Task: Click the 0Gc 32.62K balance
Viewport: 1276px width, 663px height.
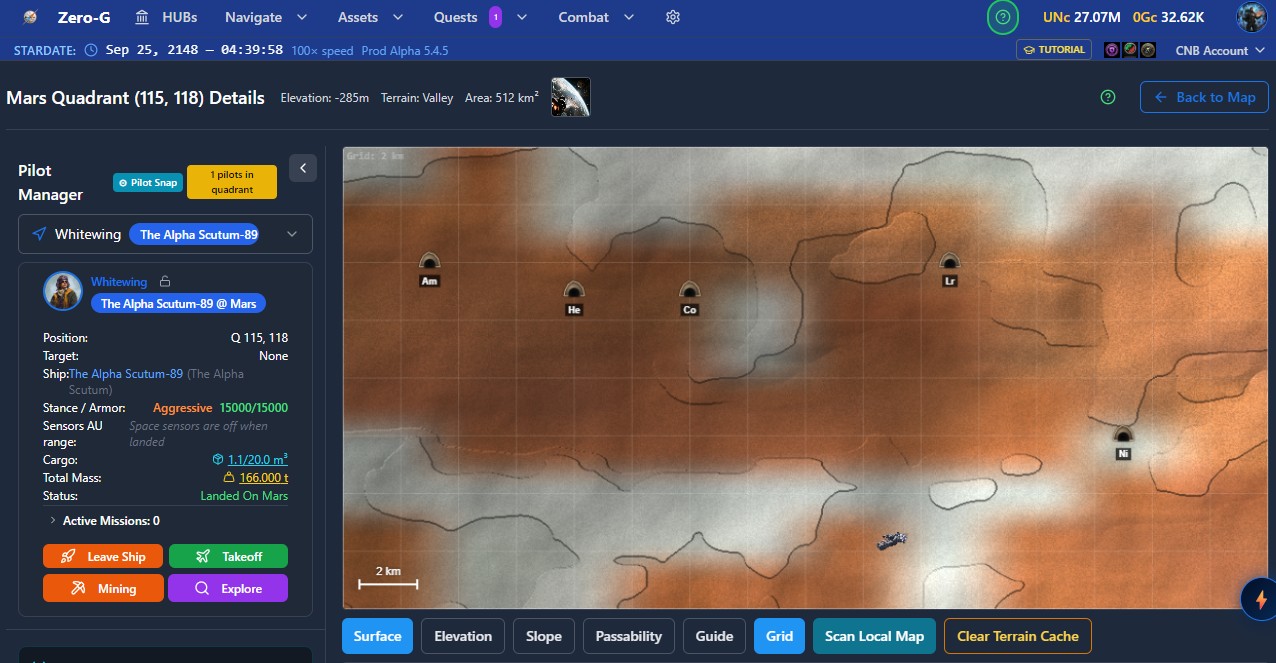Action: pyautogui.click(x=1169, y=17)
